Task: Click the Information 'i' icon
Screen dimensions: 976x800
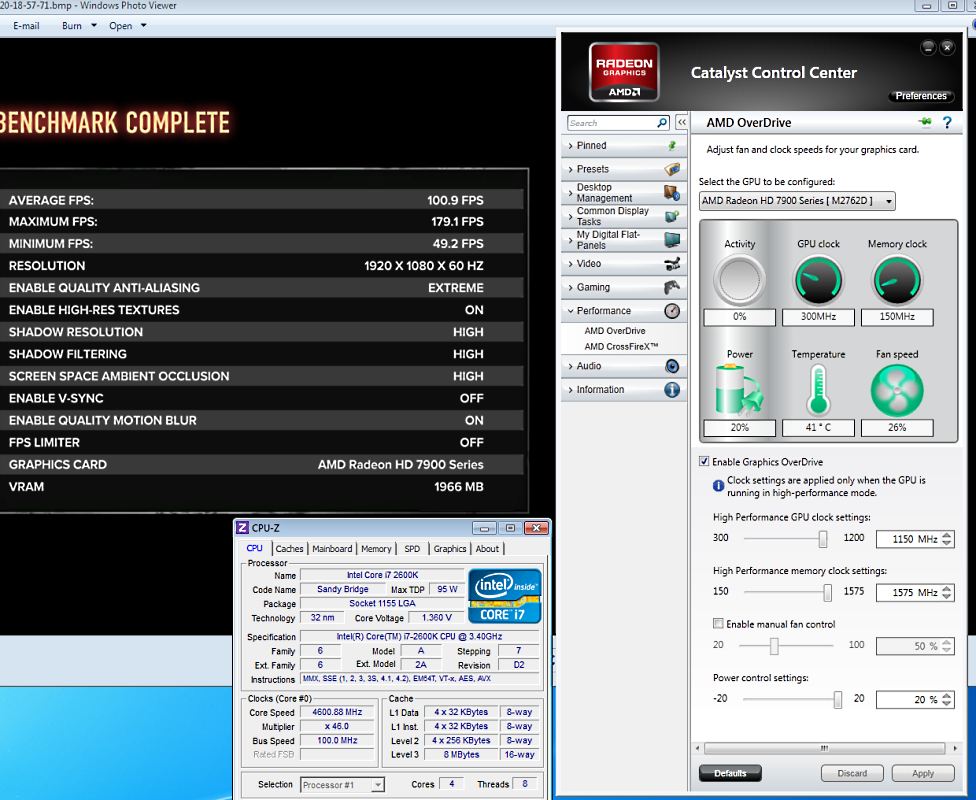Action: click(x=672, y=390)
